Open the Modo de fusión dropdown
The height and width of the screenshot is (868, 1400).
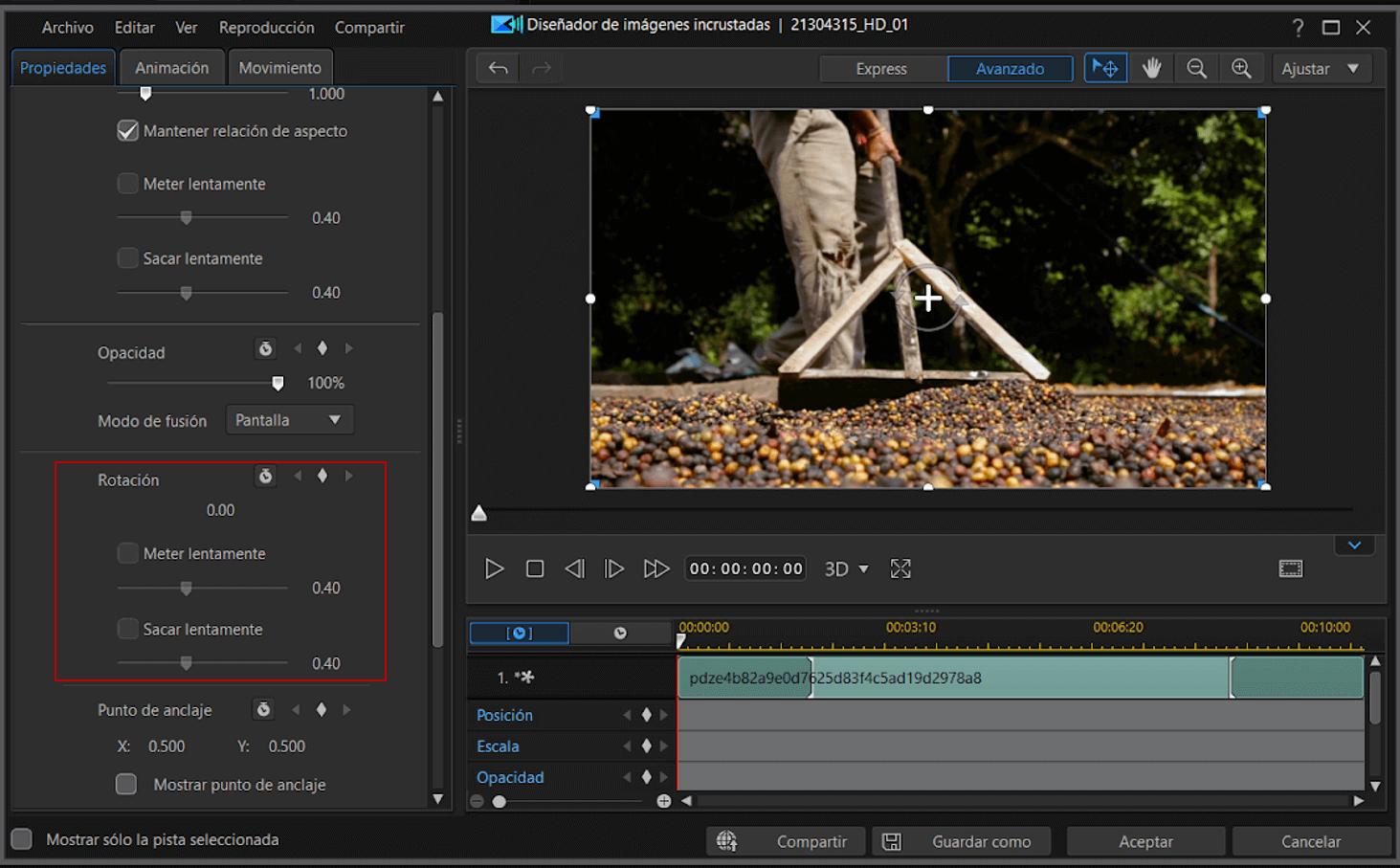pos(289,419)
